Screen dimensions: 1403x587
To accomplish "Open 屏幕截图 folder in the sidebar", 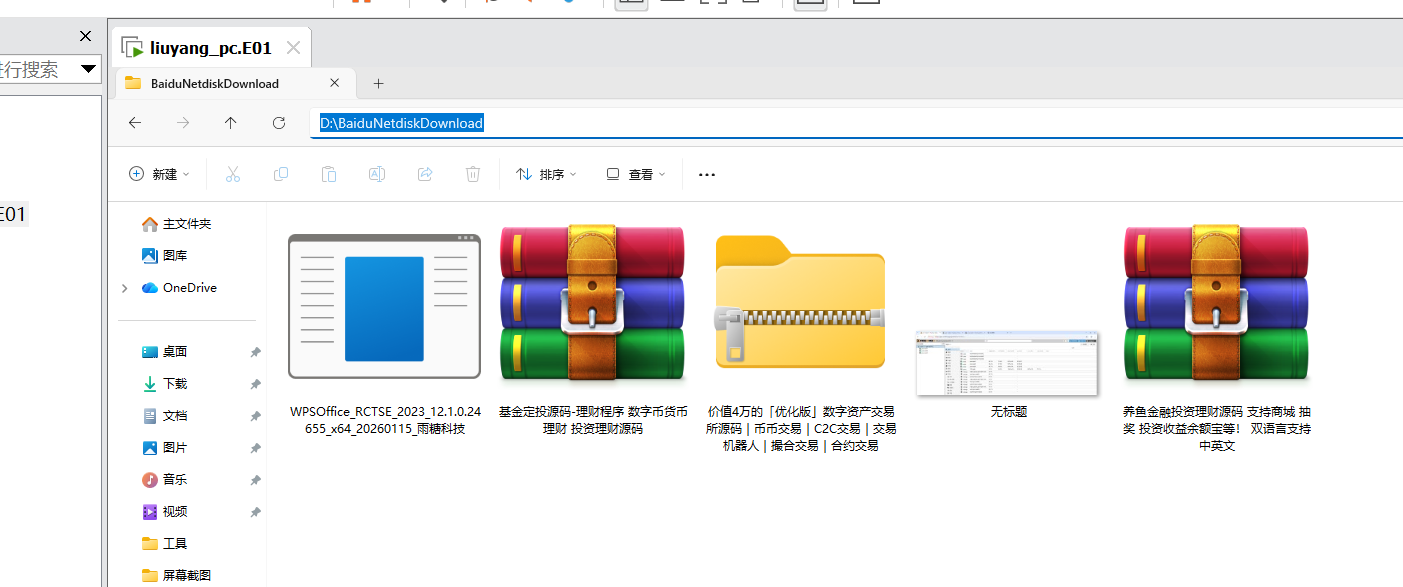I will pyautogui.click(x=176, y=576).
